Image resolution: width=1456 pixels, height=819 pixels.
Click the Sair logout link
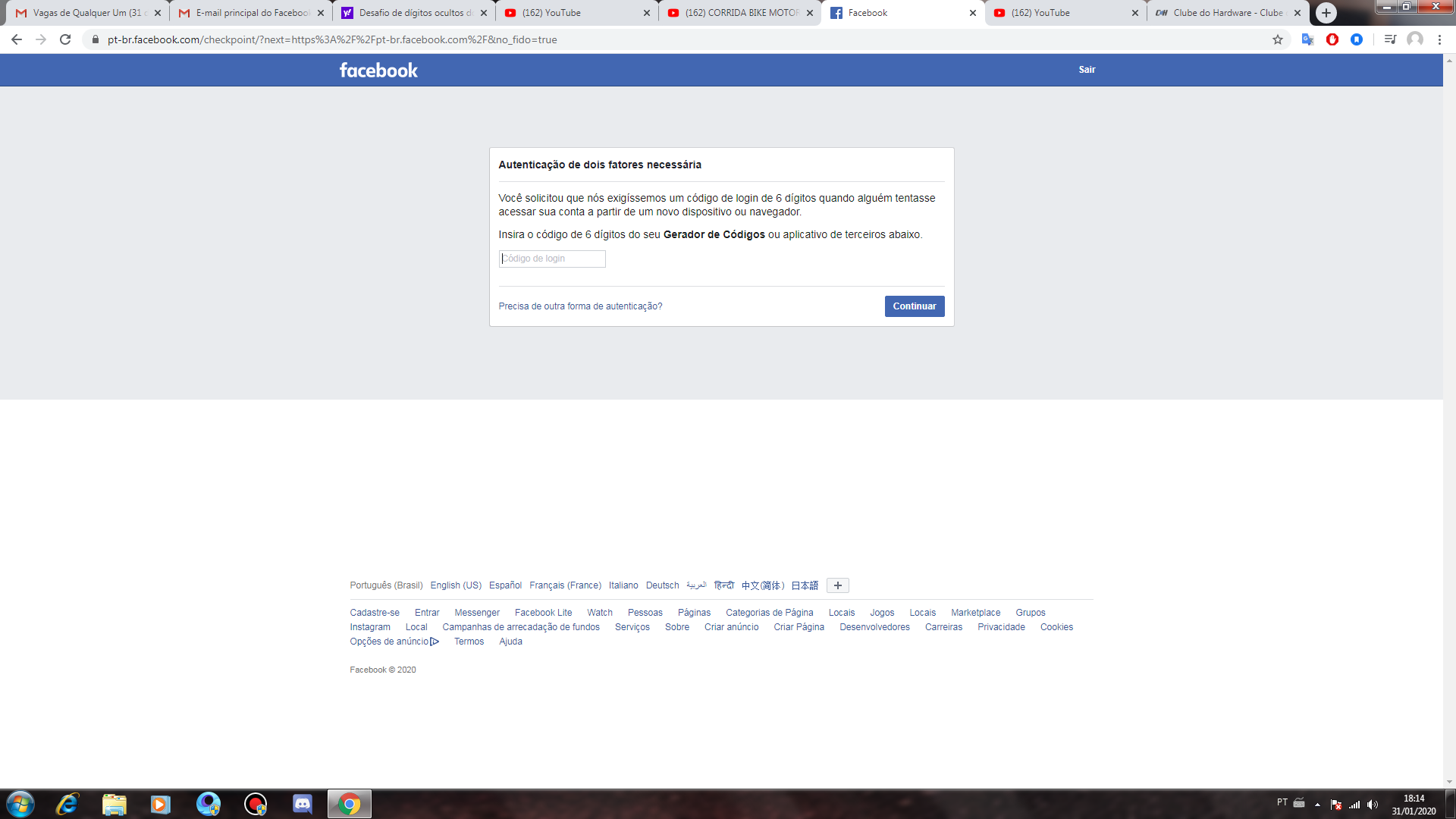pos(1087,70)
